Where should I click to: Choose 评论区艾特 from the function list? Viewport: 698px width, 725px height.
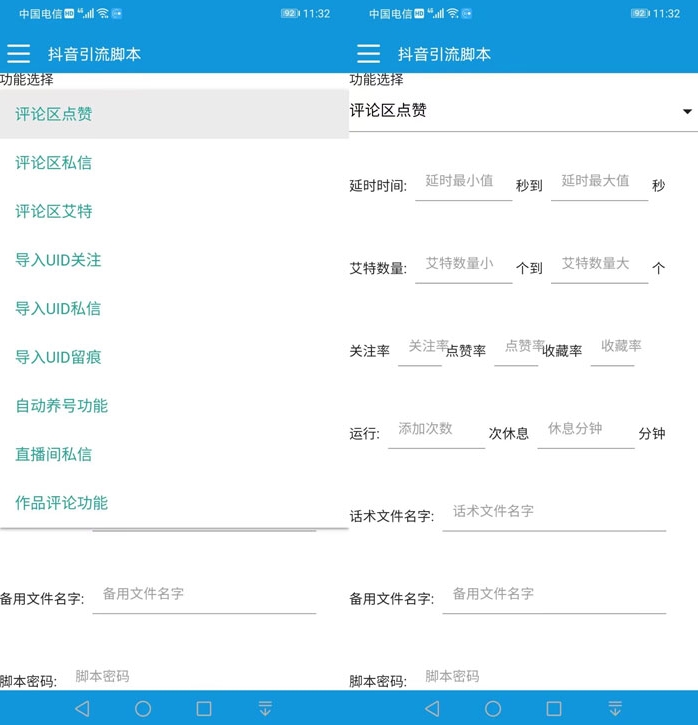174,211
